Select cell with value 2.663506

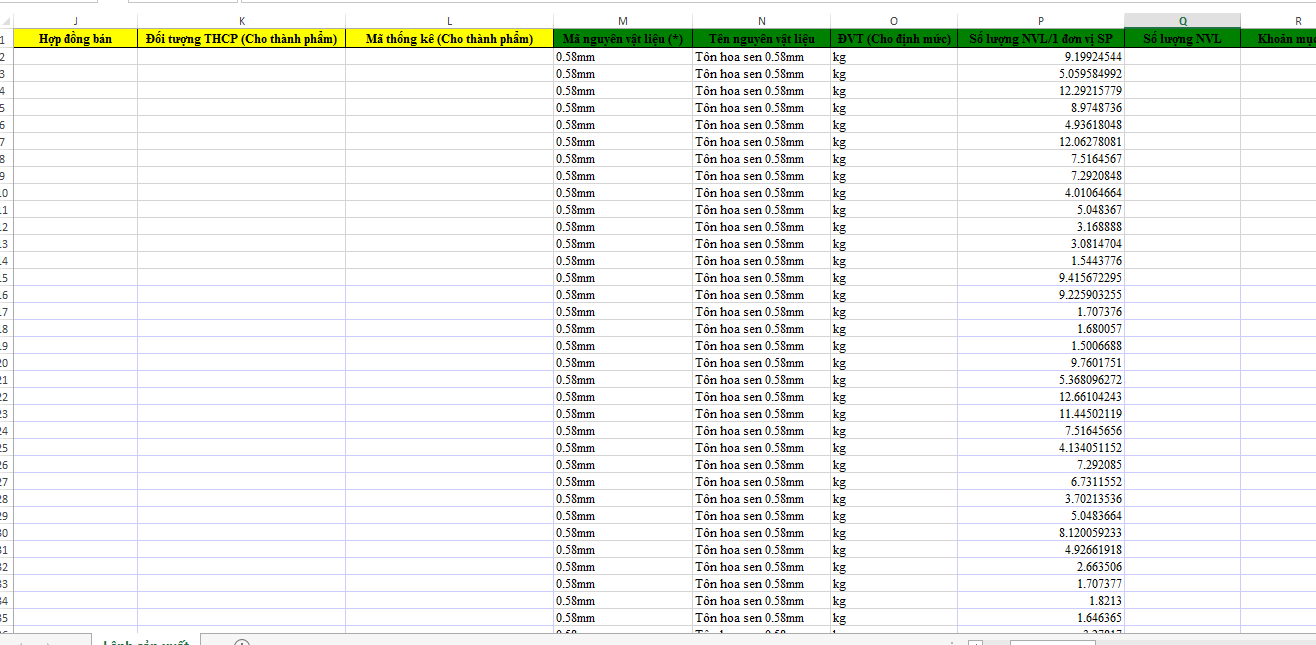click(x=1041, y=567)
